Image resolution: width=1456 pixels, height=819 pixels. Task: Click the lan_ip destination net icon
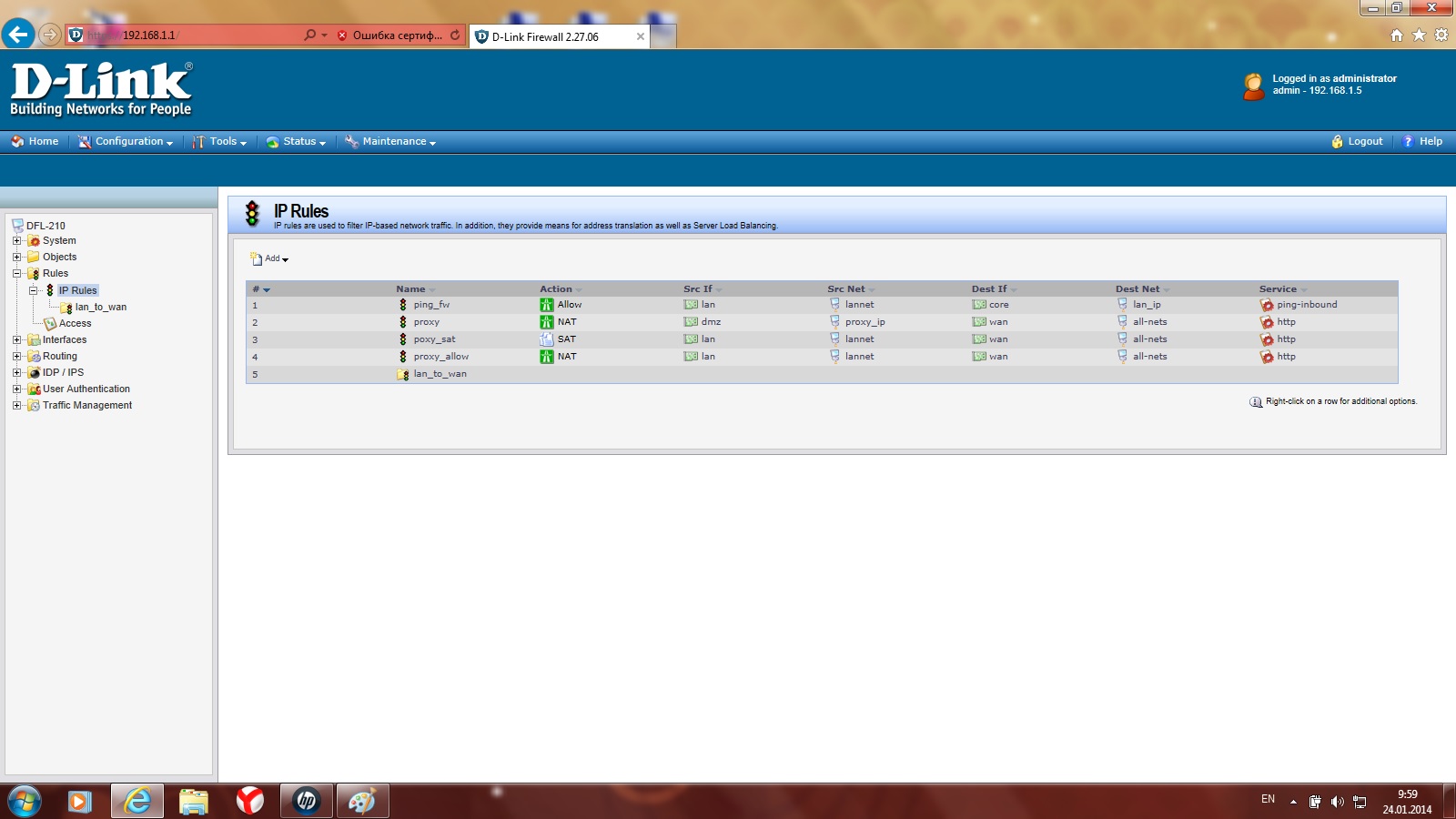(1122, 305)
